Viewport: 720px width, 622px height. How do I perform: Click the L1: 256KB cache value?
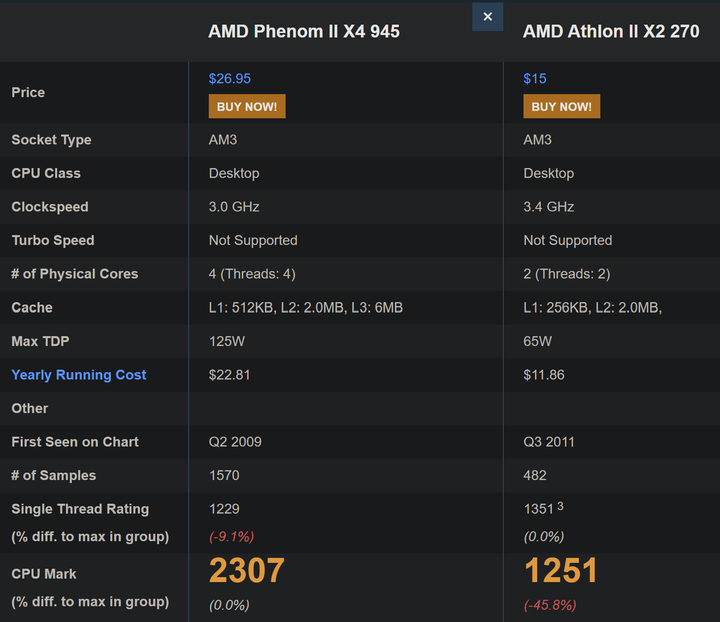592,308
